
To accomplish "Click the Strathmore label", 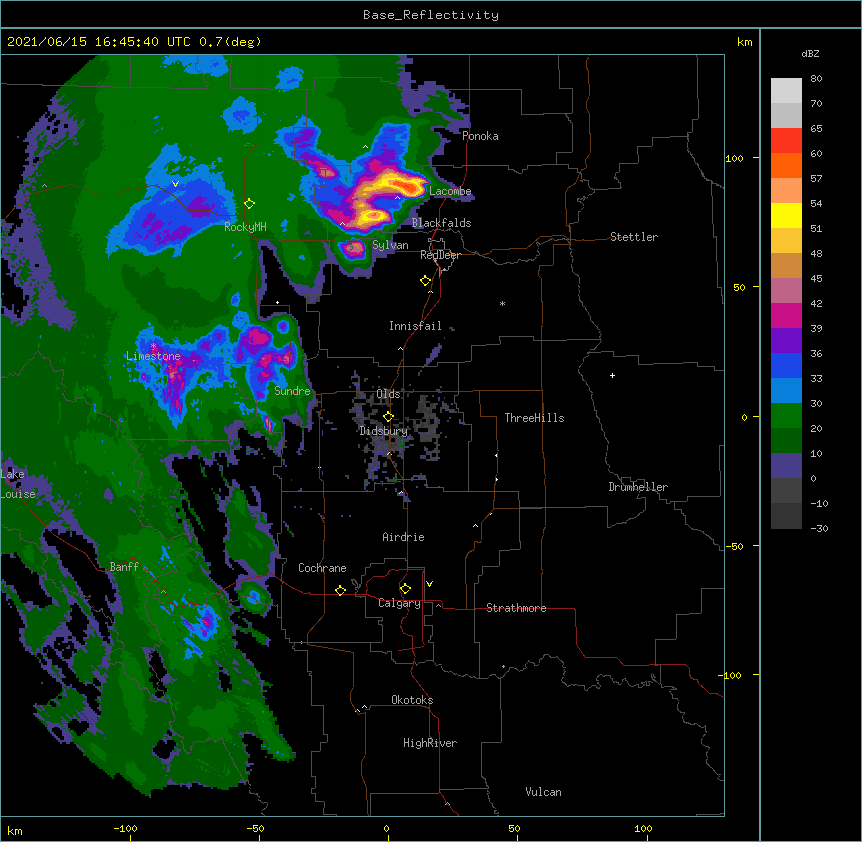I will (x=516, y=608).
